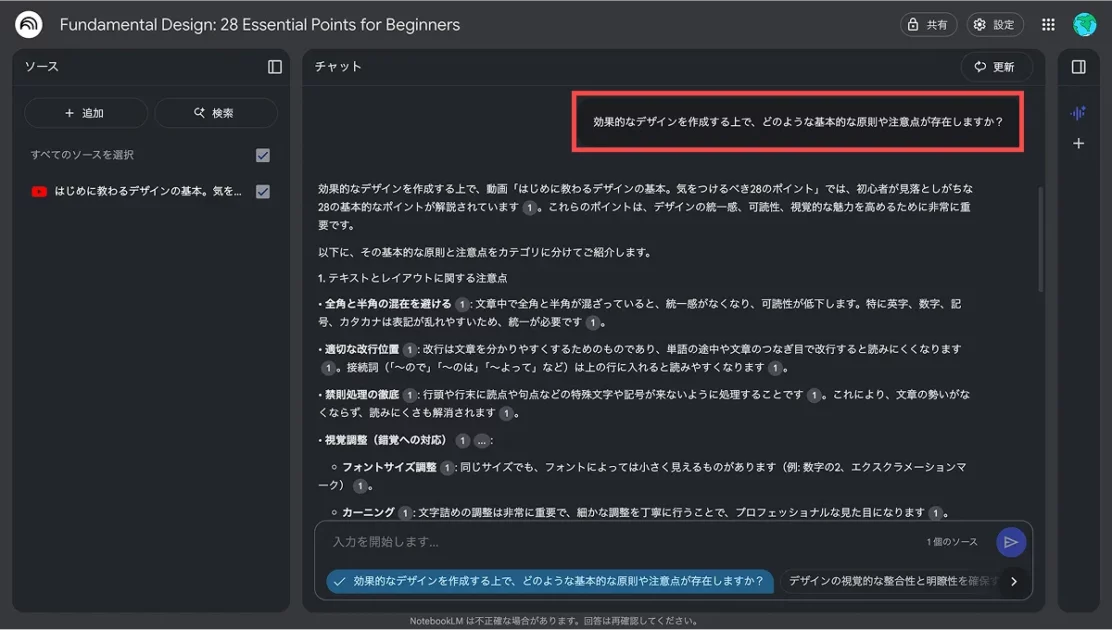Uncheck the YouTube video source checkbox
Image resolution: width=1112 pixels, height=630 pixels.
pos(263,192)
